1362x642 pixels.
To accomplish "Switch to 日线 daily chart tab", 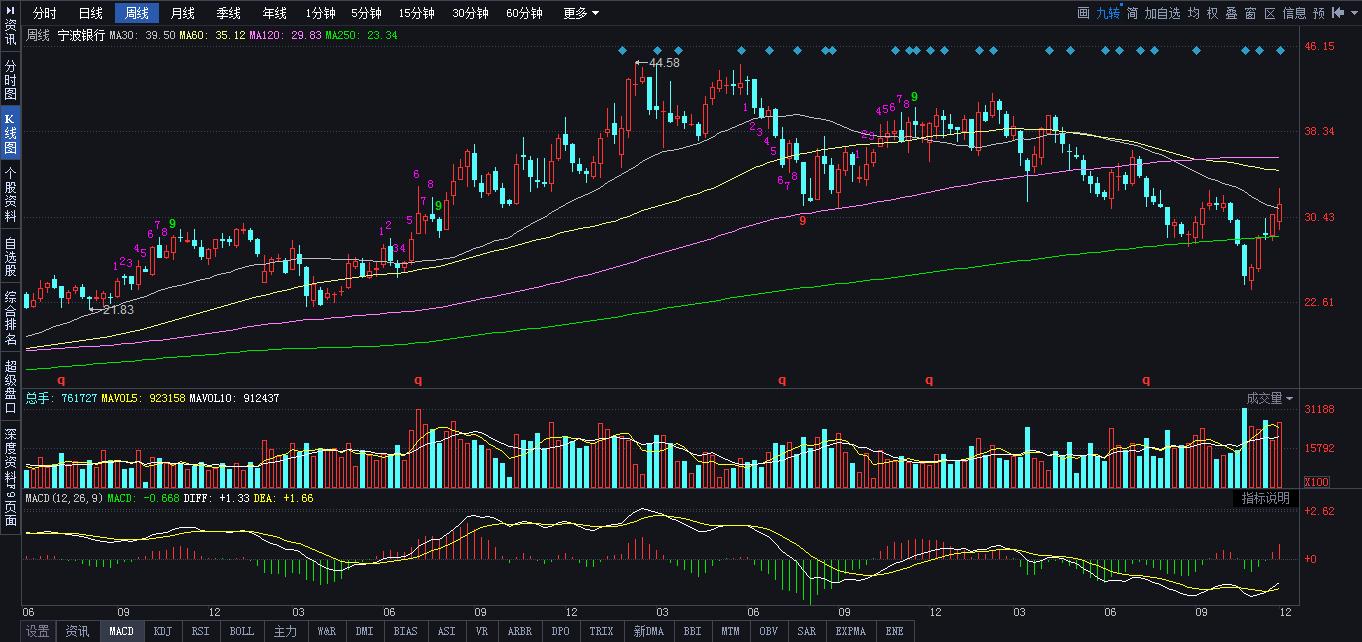I will pos(90,13).
